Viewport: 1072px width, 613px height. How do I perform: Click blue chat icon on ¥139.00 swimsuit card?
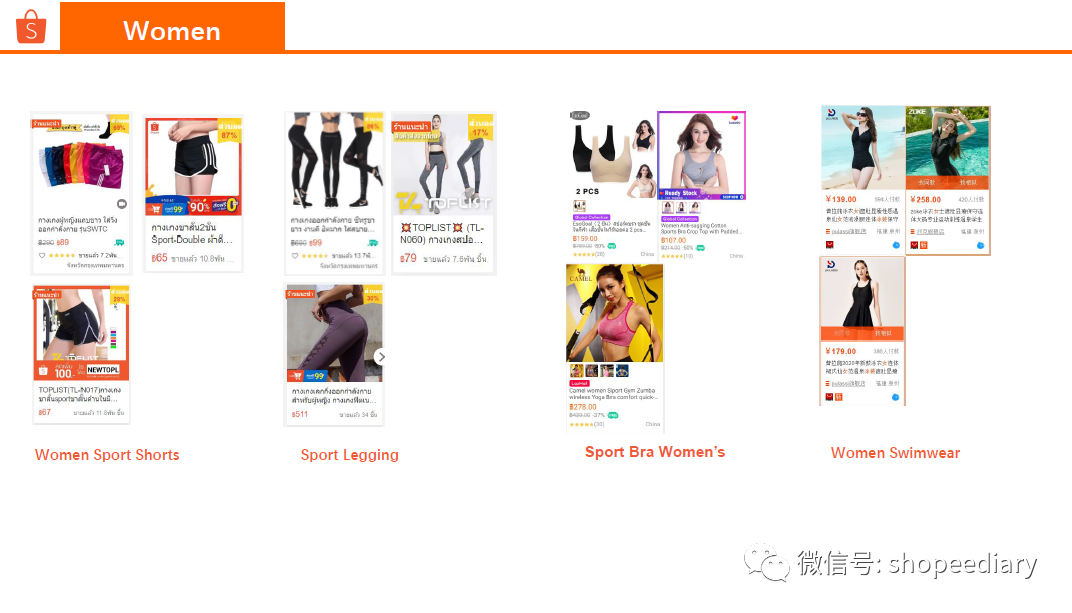point(896,245)
